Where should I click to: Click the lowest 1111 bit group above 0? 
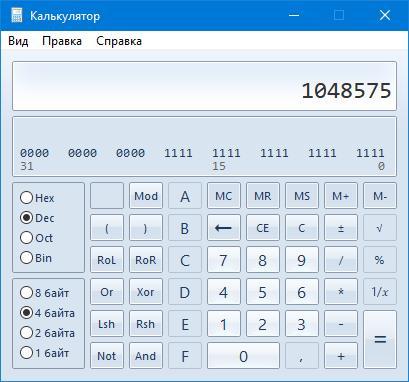click(370, 153)
